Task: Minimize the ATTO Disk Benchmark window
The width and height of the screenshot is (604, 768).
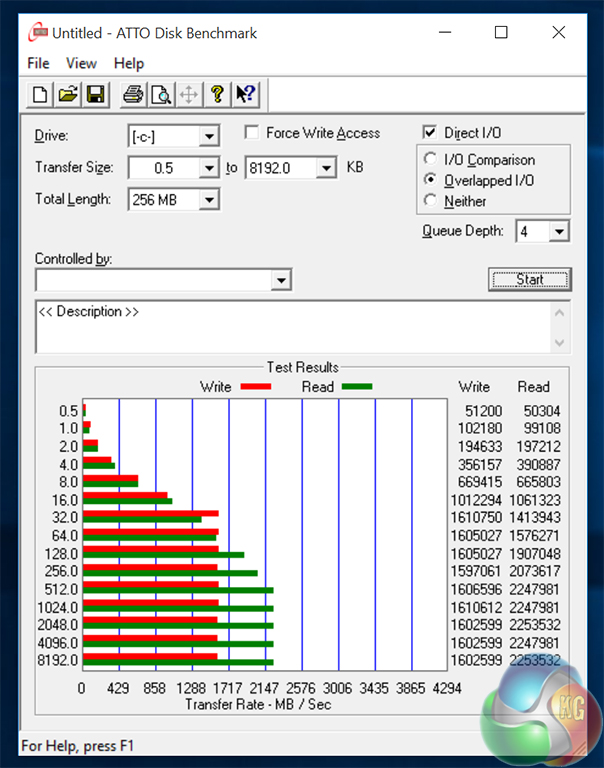Action: click(445, 32)
